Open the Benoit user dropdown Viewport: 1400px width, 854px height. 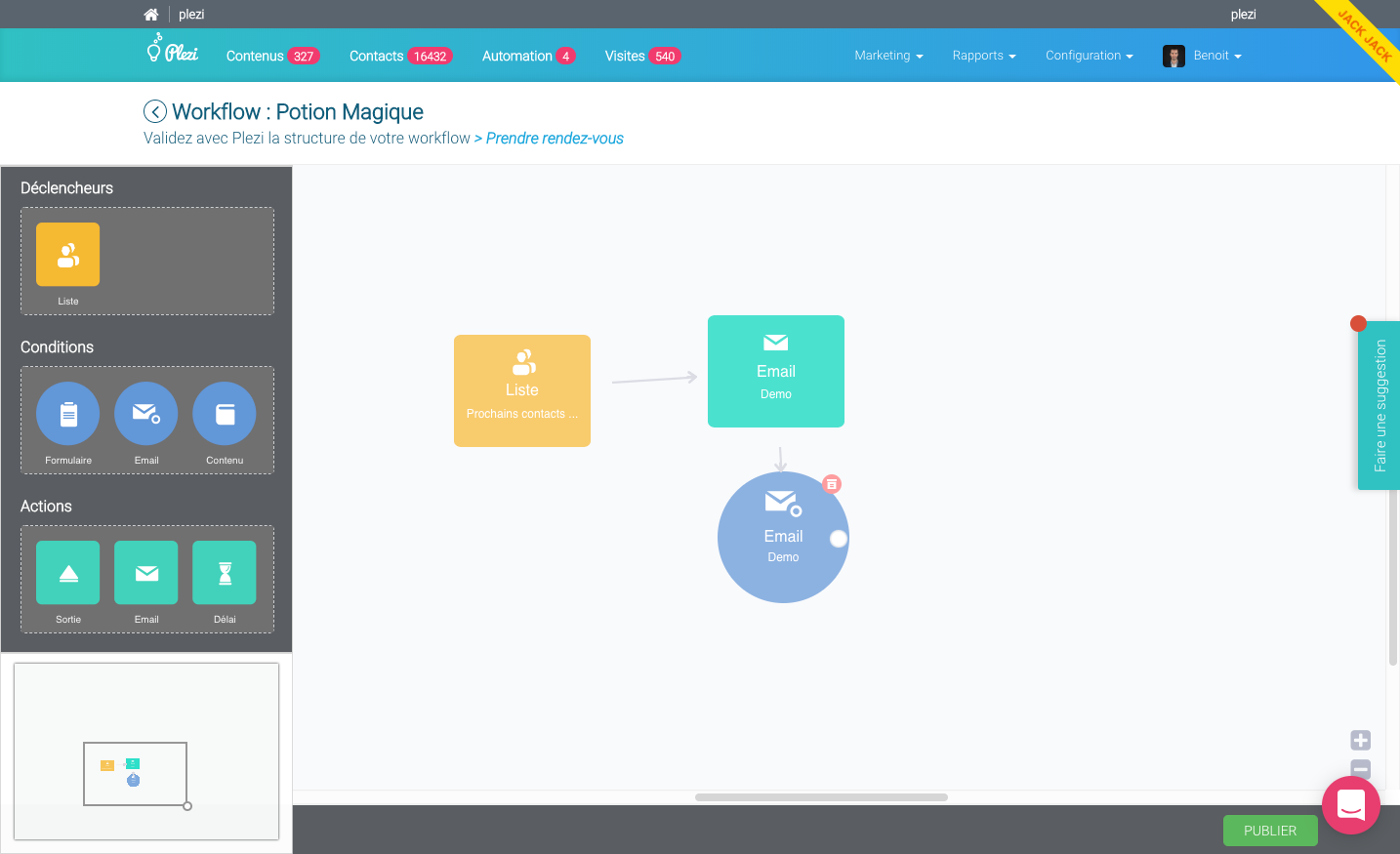pyautogui.click(x=1217, y=56)
